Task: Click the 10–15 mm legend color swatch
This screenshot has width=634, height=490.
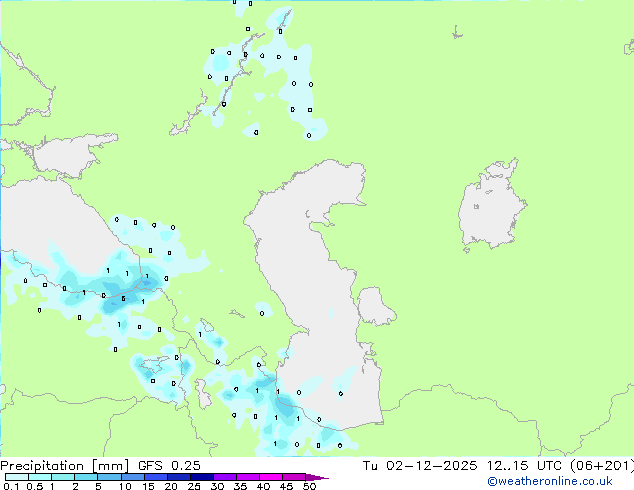Action: click(x=133, y=477)
